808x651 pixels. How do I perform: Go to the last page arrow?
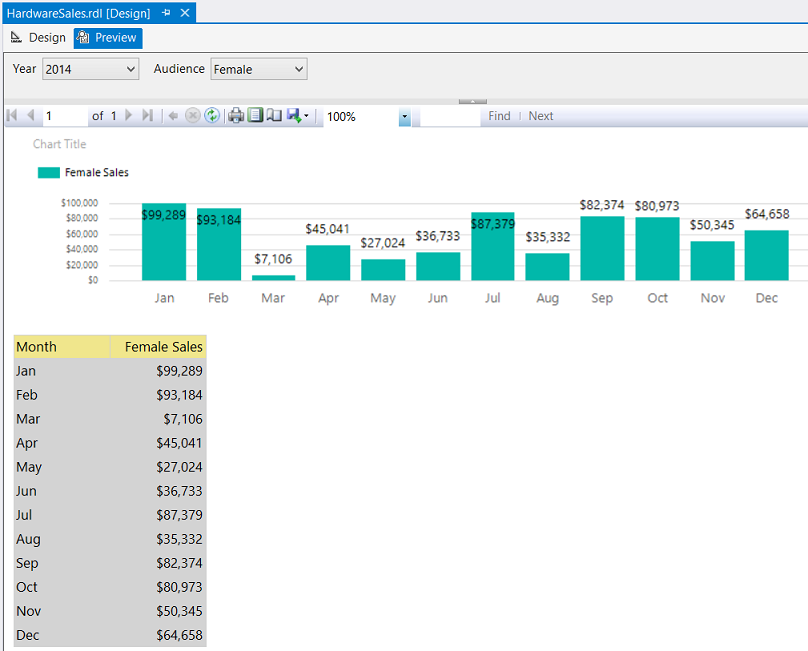(148, 116)
